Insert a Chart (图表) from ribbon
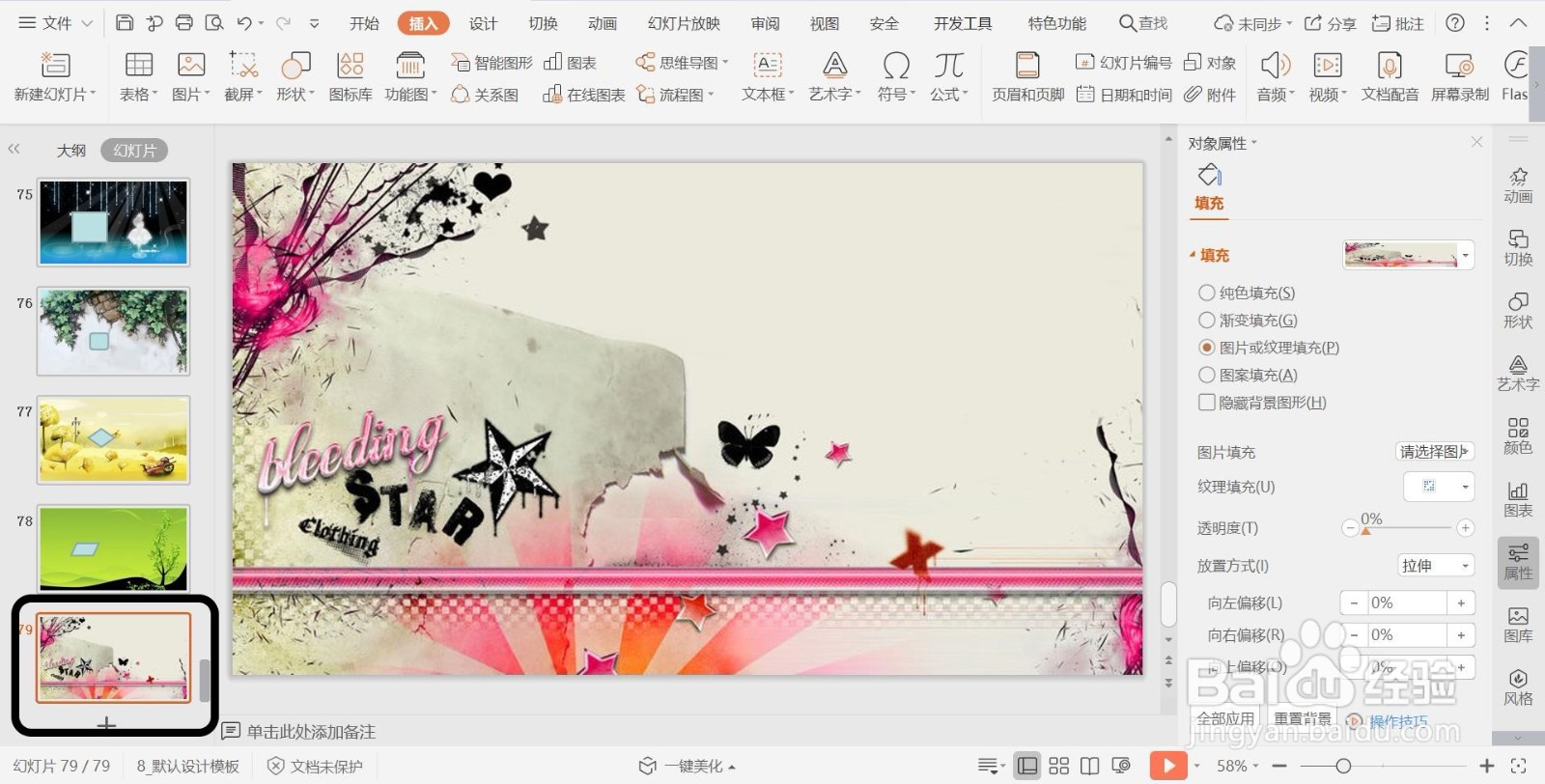 click(570, 63)
